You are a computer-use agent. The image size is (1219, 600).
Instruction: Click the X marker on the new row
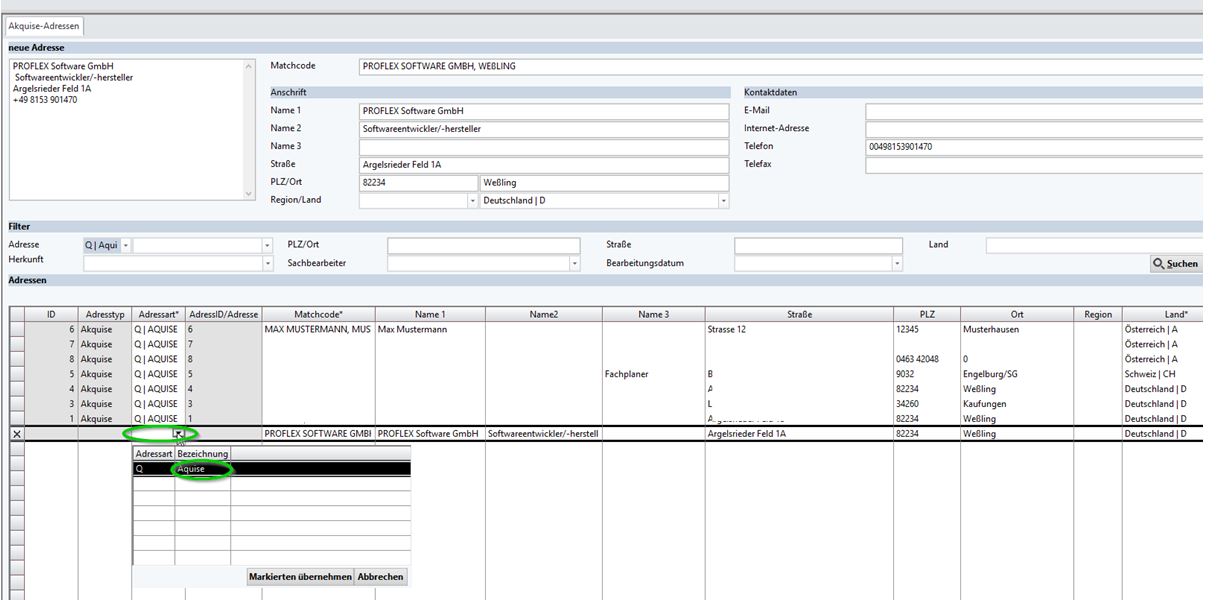16,434
